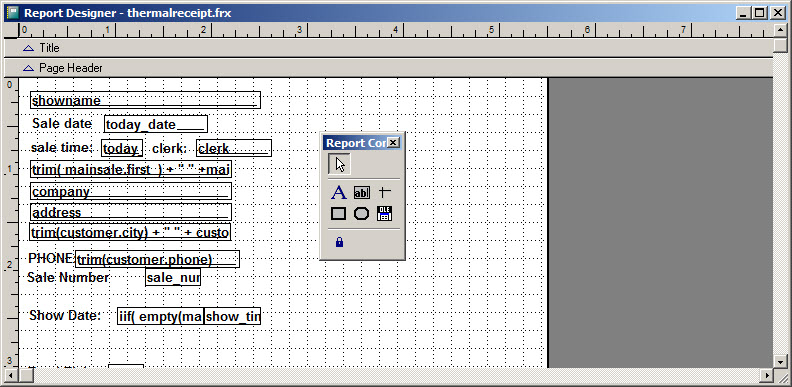This screenshot has height=387, width=792.
Task: Toggle the Button Lock padlock icon
Action: [339, 242]
